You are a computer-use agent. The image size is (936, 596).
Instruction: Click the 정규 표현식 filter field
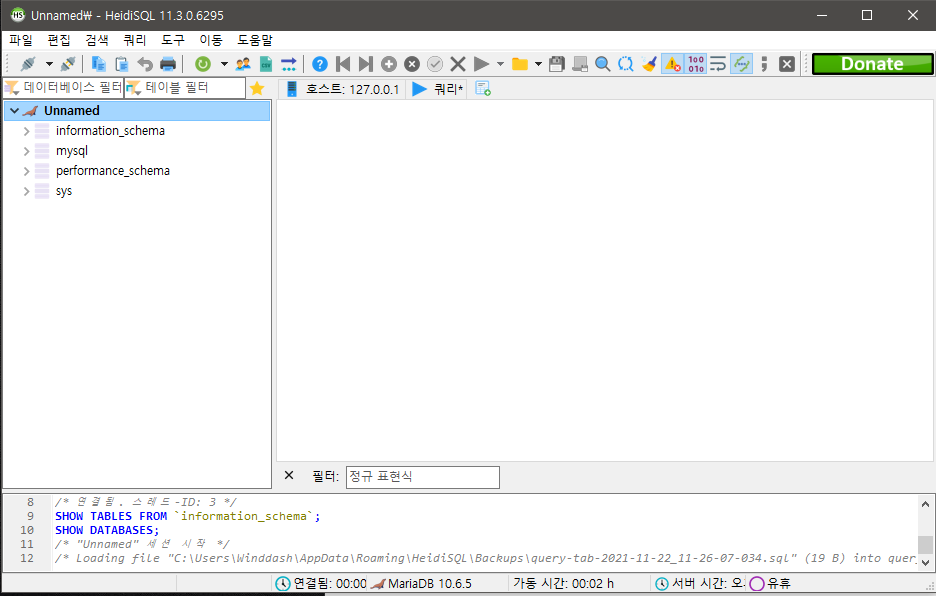click(423, 477)
